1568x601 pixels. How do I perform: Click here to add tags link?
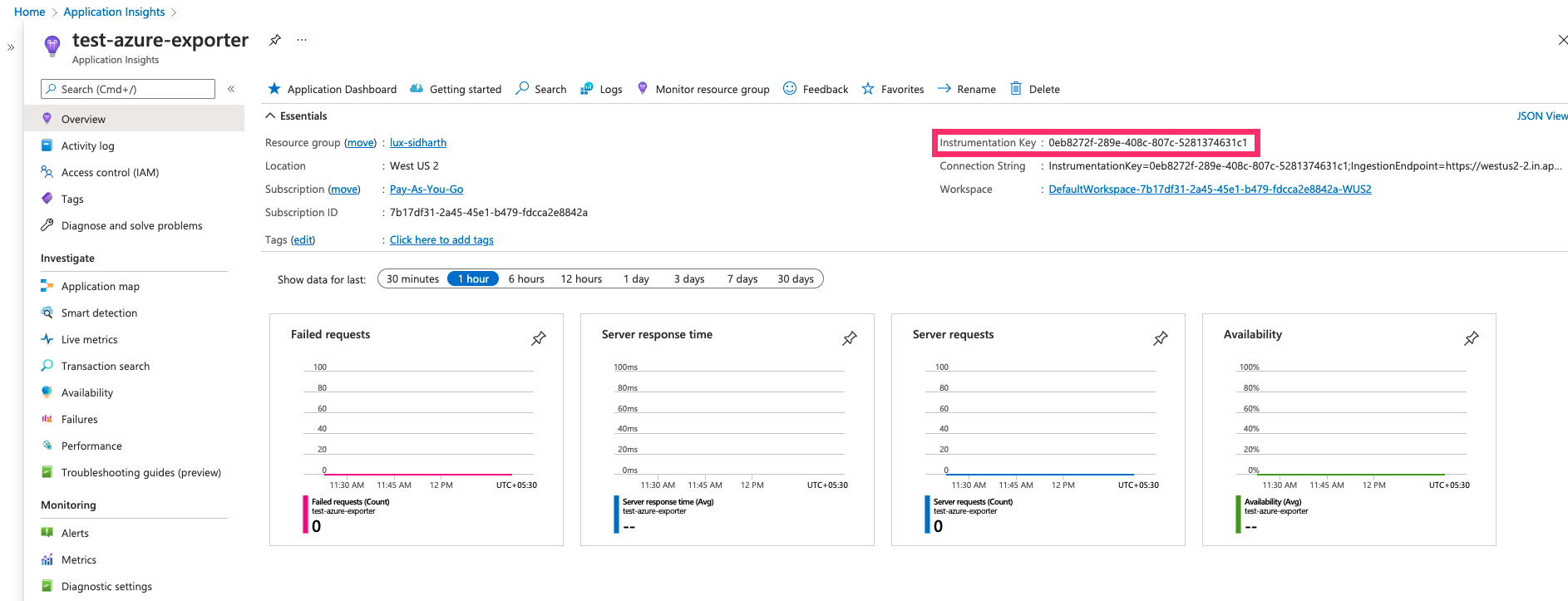pyautogui.click(x=441, y=240)
